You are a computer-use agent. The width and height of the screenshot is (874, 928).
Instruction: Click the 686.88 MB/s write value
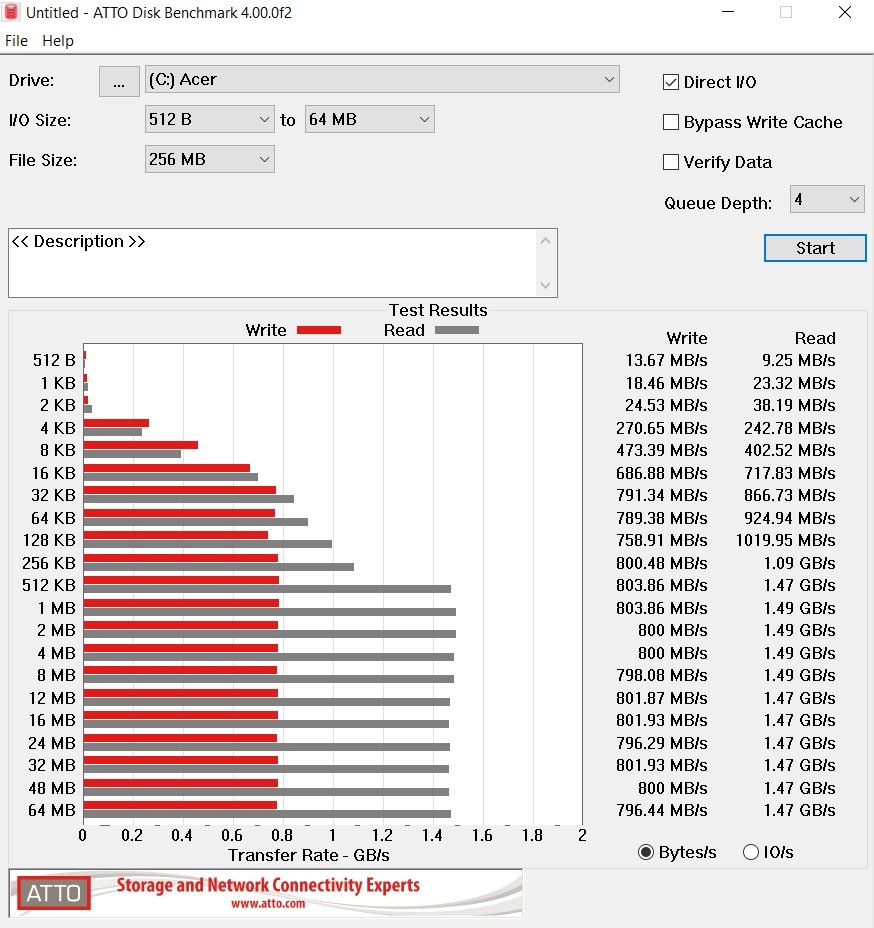(x=662, y=473)
